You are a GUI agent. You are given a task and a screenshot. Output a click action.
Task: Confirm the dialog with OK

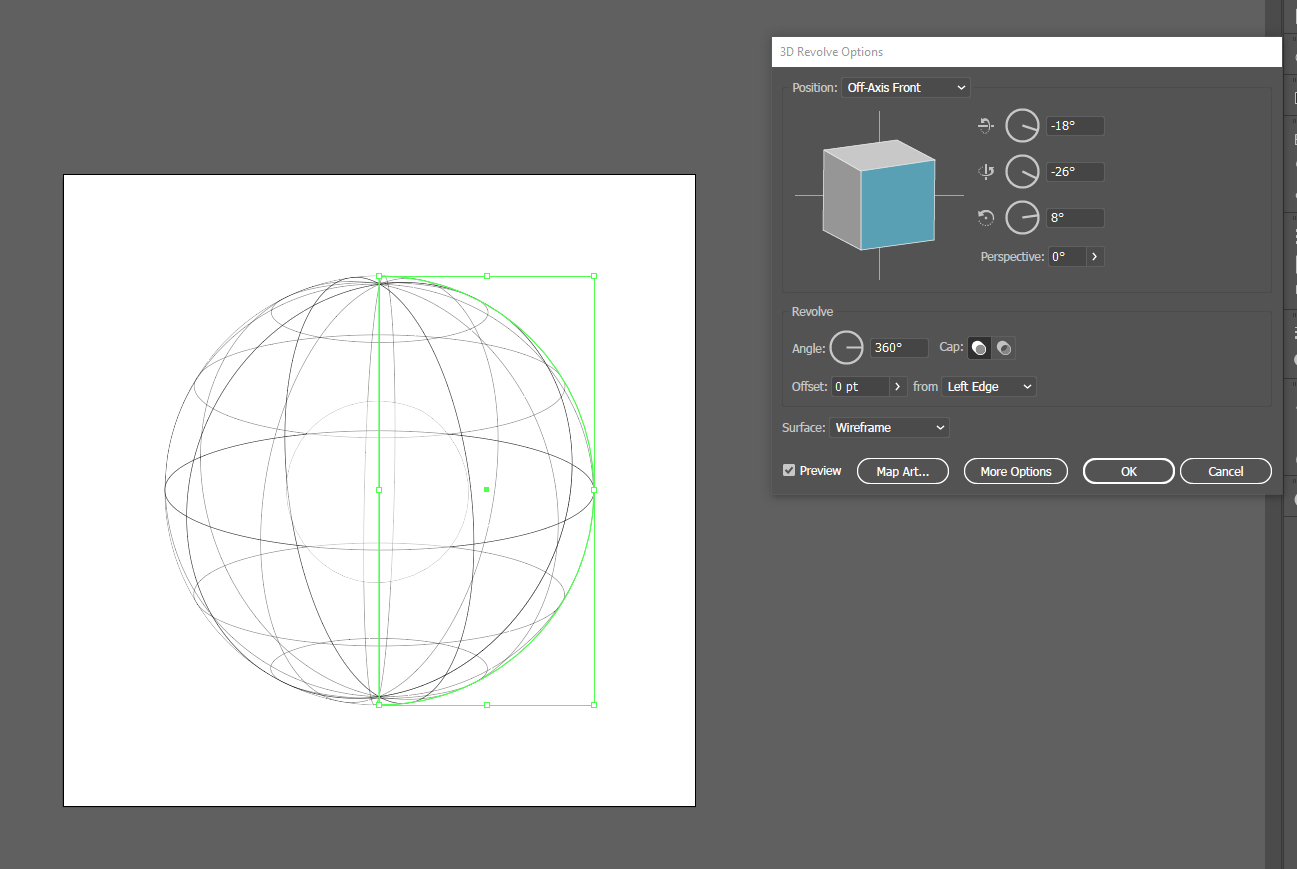[1128, 471]
